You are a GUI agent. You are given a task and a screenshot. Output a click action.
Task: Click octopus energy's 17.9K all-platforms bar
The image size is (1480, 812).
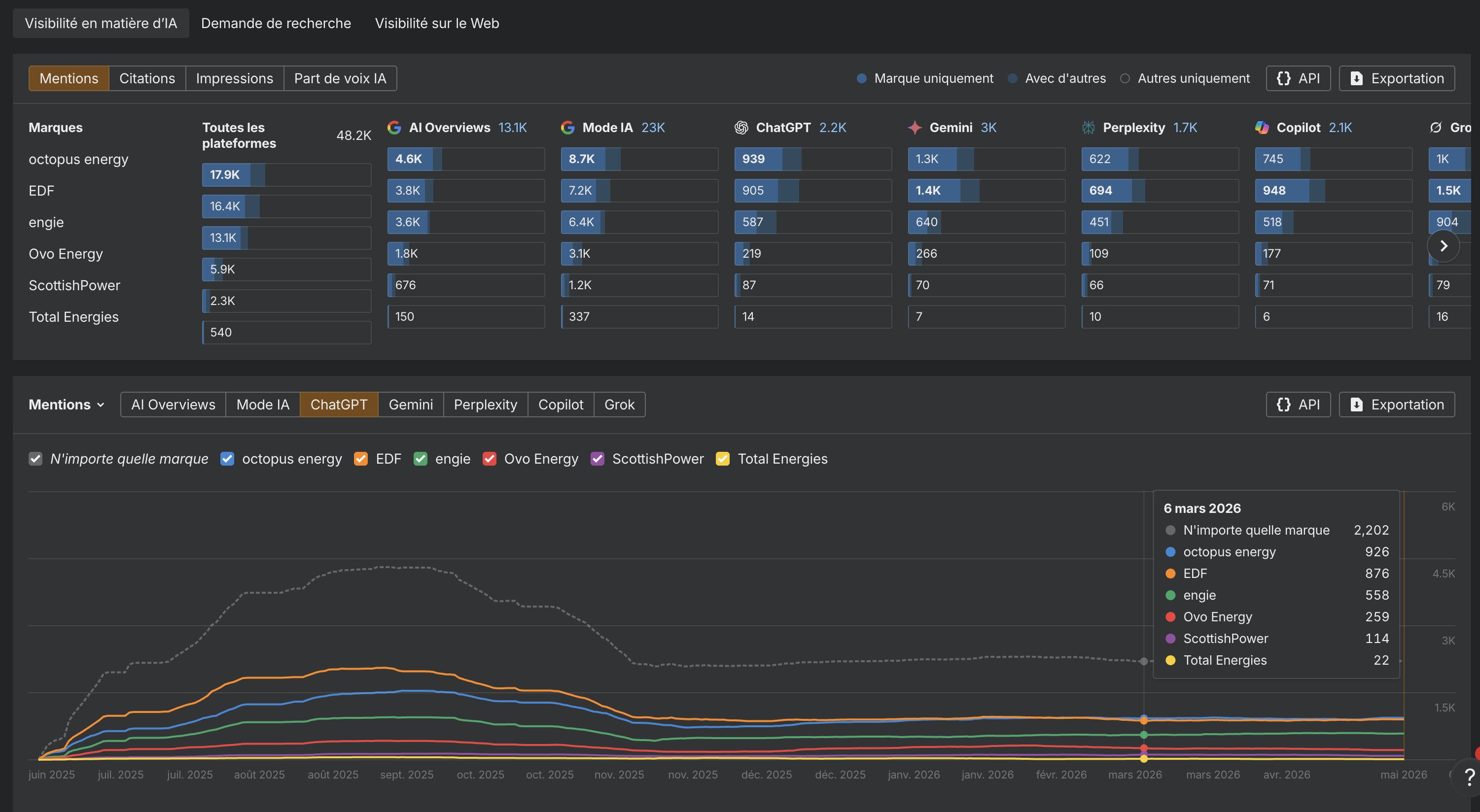pos(287,174)
